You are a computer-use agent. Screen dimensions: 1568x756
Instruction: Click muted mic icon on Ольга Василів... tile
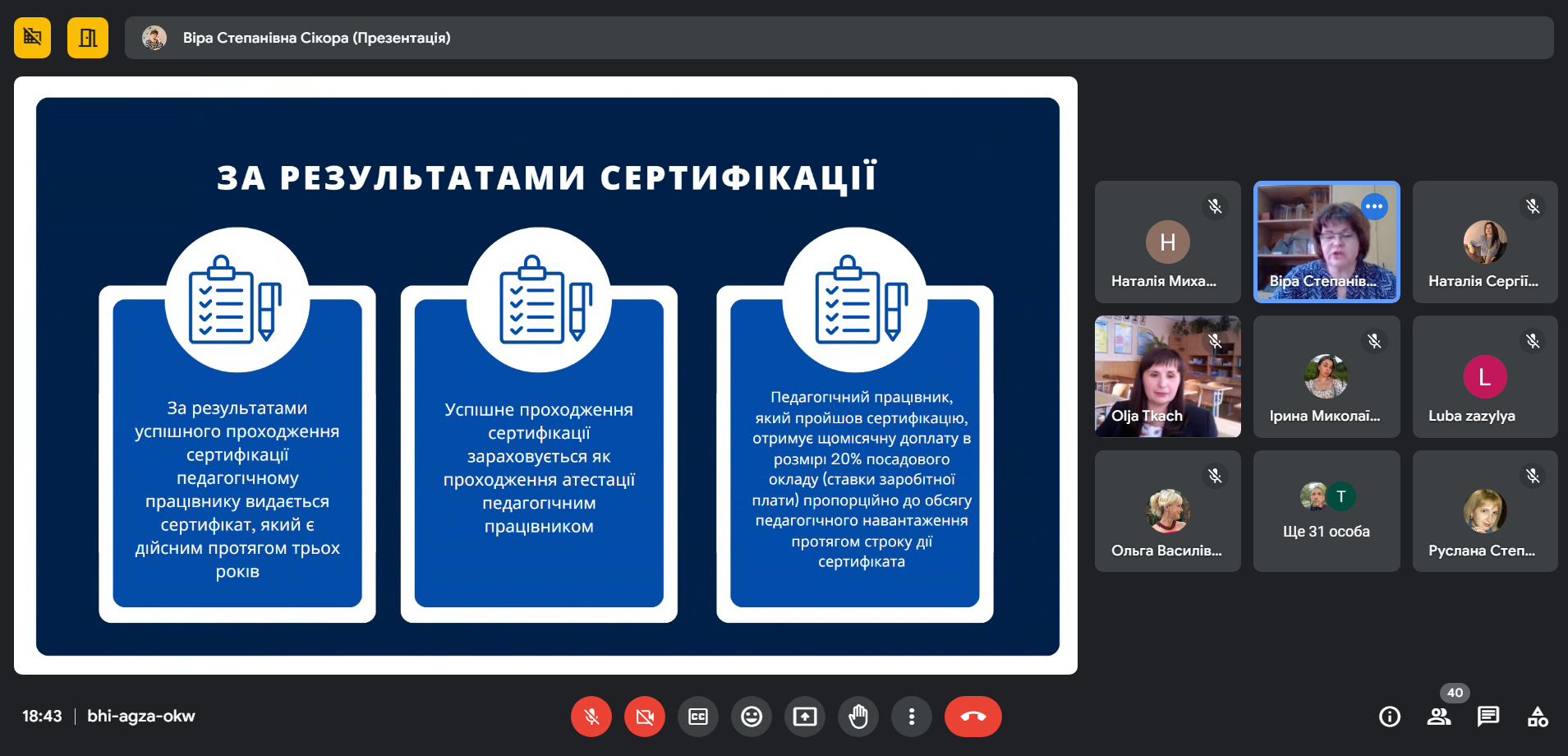point(1215,476)
